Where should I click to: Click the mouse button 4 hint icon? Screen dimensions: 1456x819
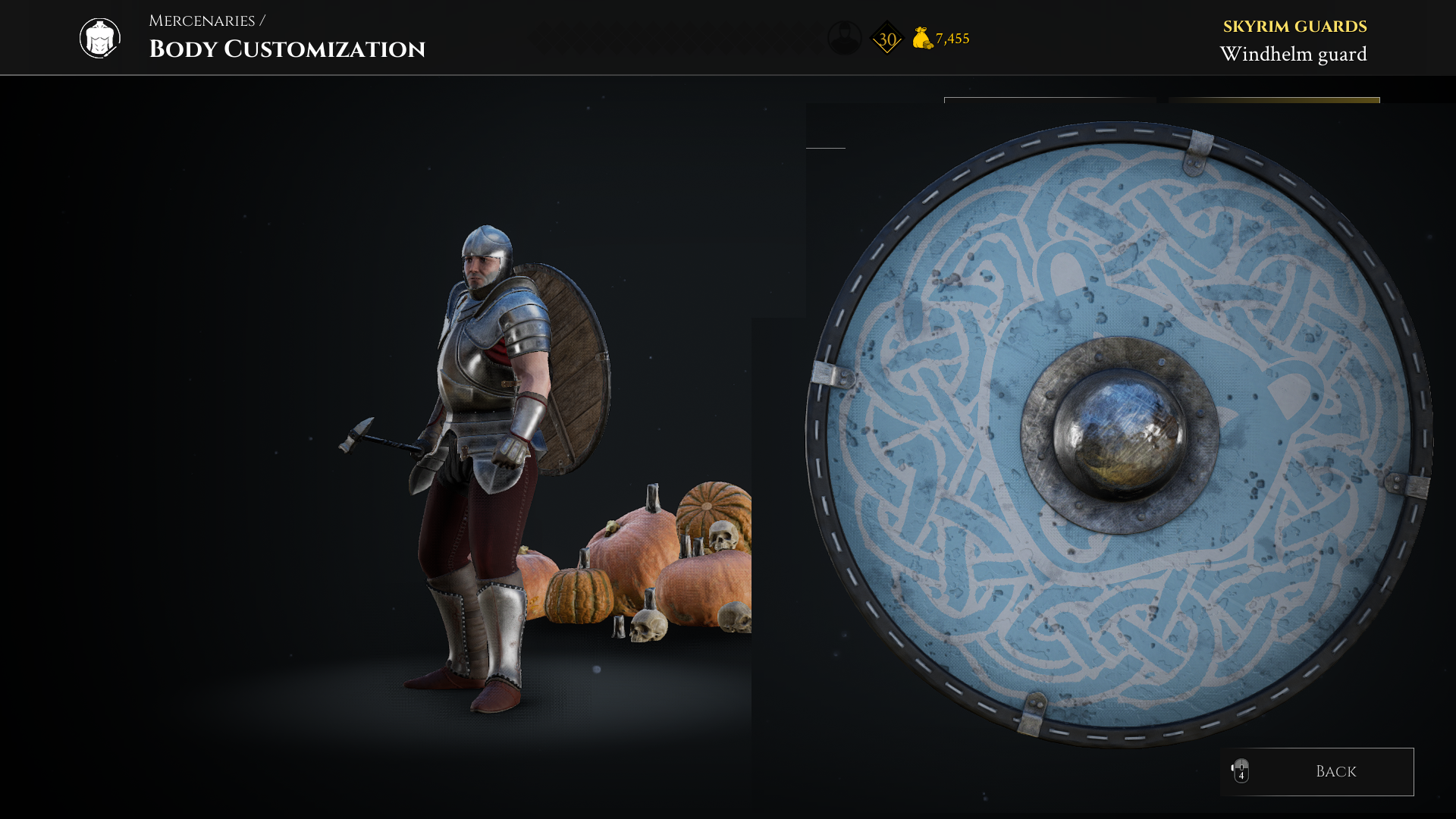[x=1241, y=770]
